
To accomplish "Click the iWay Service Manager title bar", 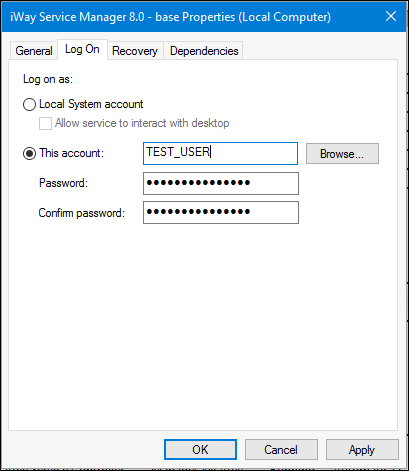I will click(x=171, y=17).
